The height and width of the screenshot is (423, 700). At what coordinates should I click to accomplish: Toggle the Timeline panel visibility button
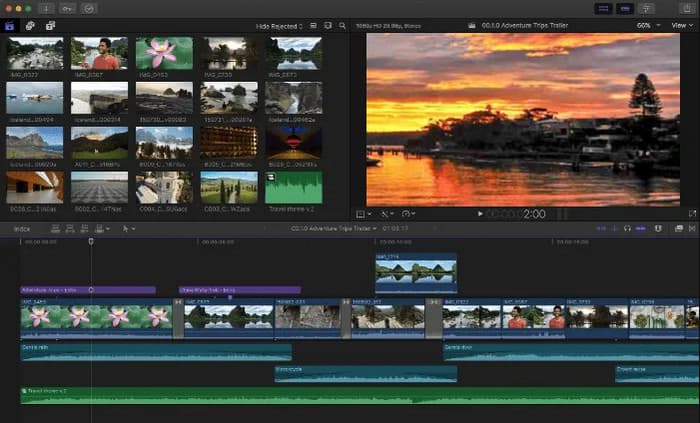click(625, 8)
